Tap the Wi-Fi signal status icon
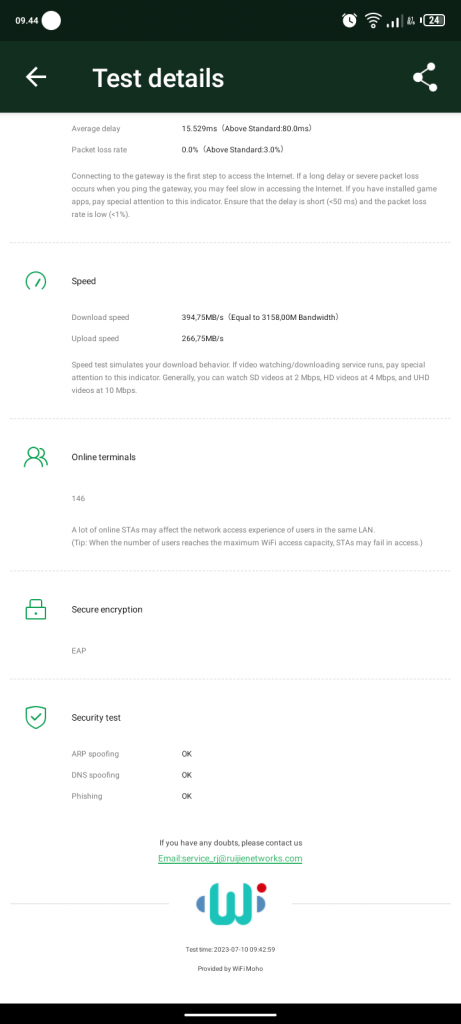461x1024 pixels. coord(373,20)
